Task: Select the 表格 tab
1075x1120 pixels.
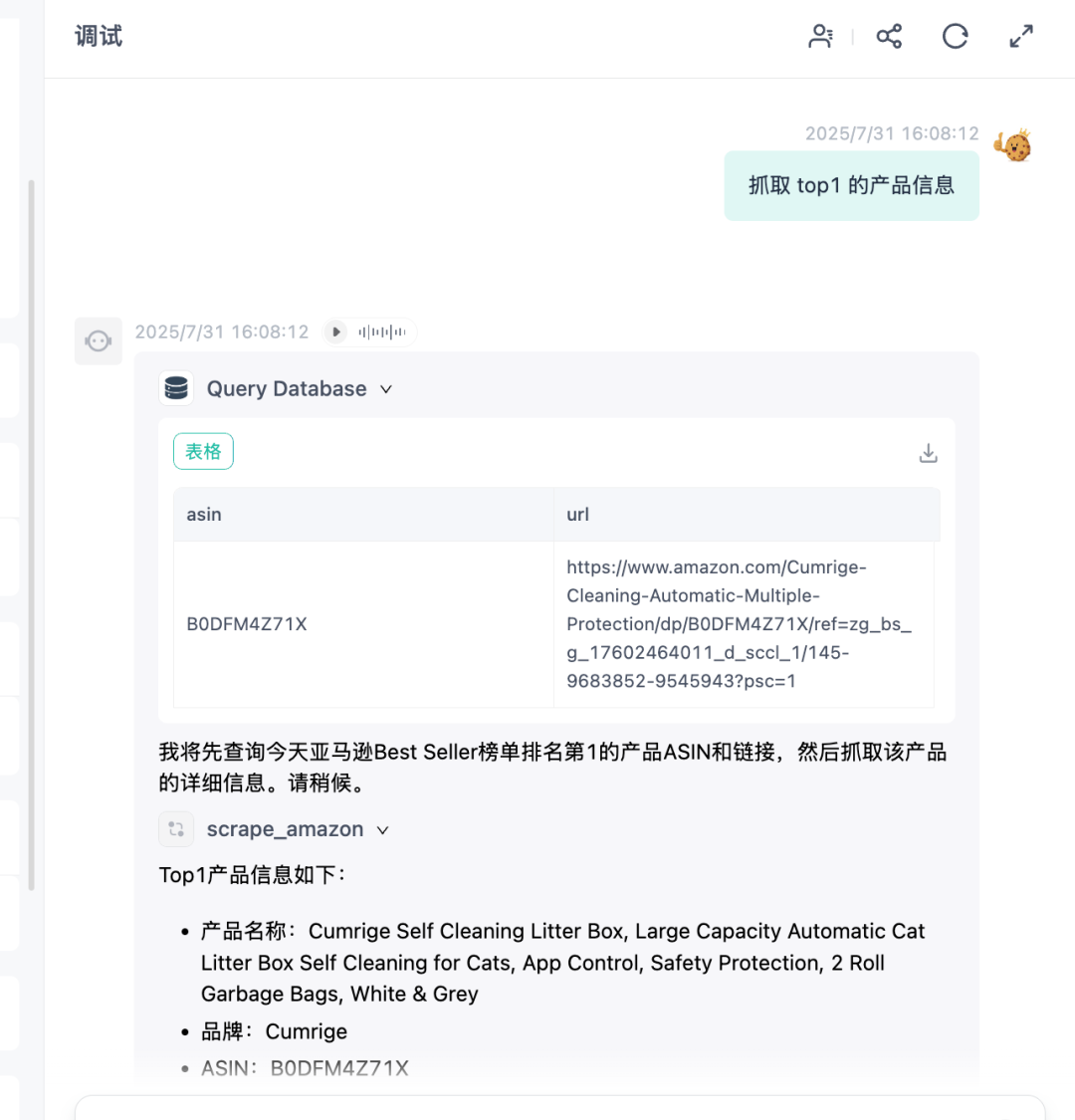Action: 203,452
